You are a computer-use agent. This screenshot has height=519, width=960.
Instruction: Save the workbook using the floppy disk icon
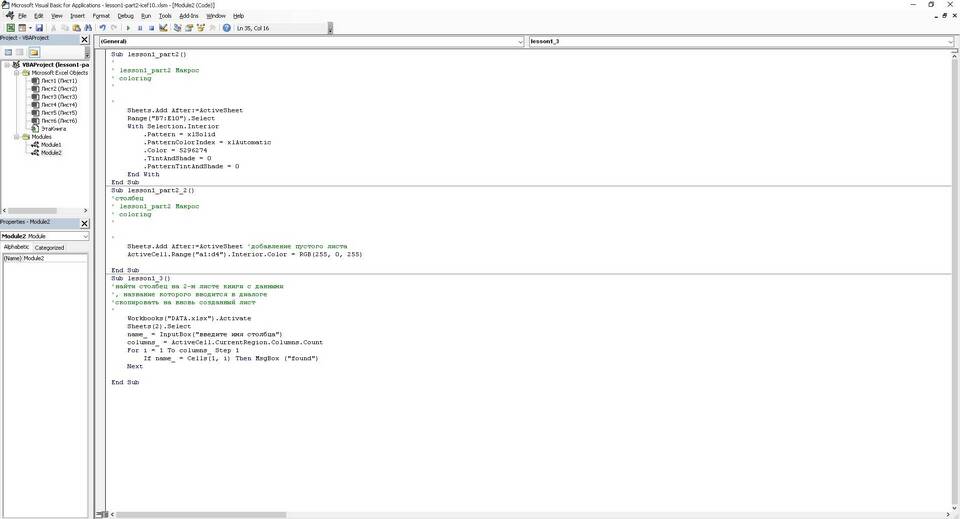(x=40, y=28)
